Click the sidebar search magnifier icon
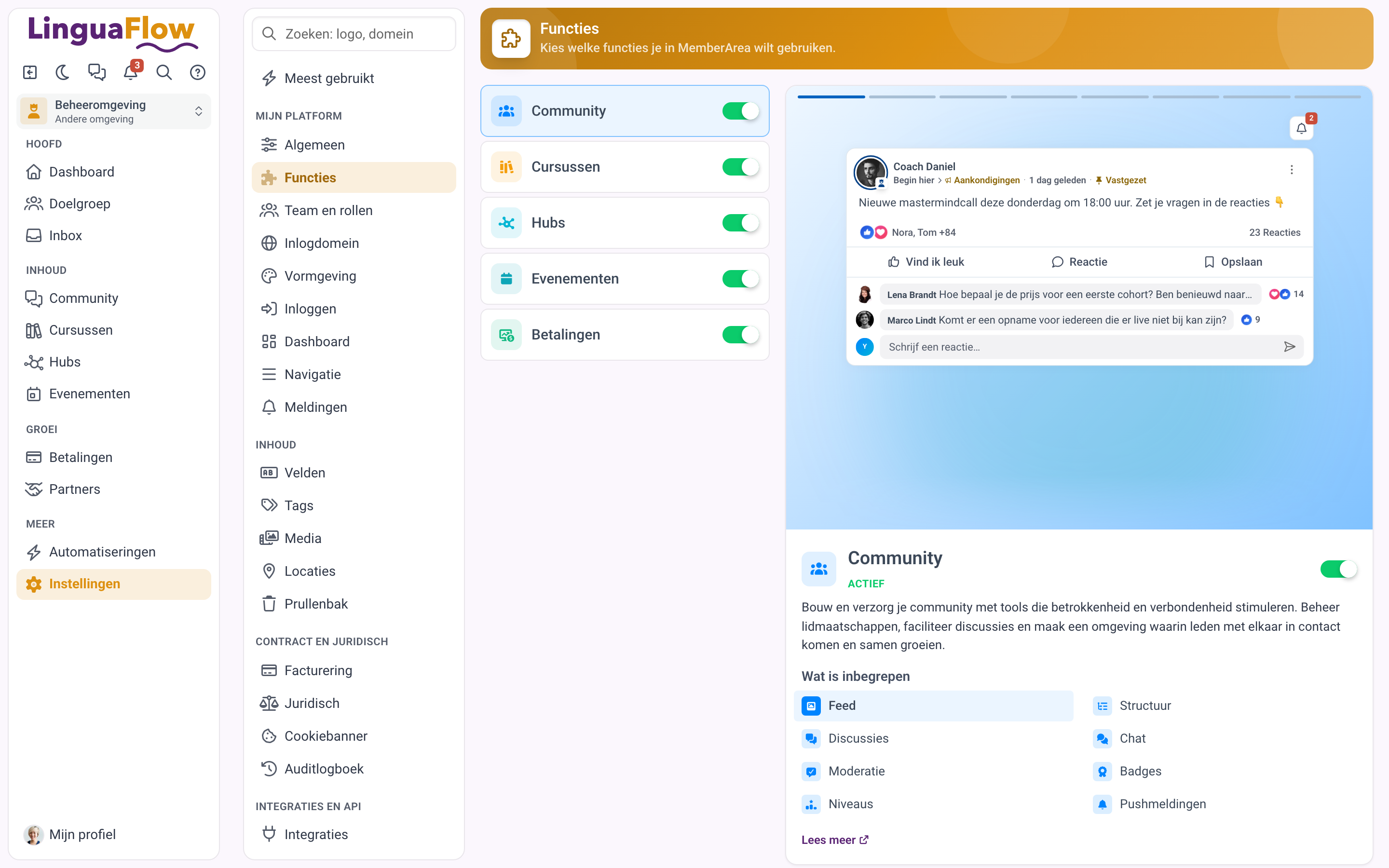This screenshot has height=868, width=1389. [x=164, y=72]
